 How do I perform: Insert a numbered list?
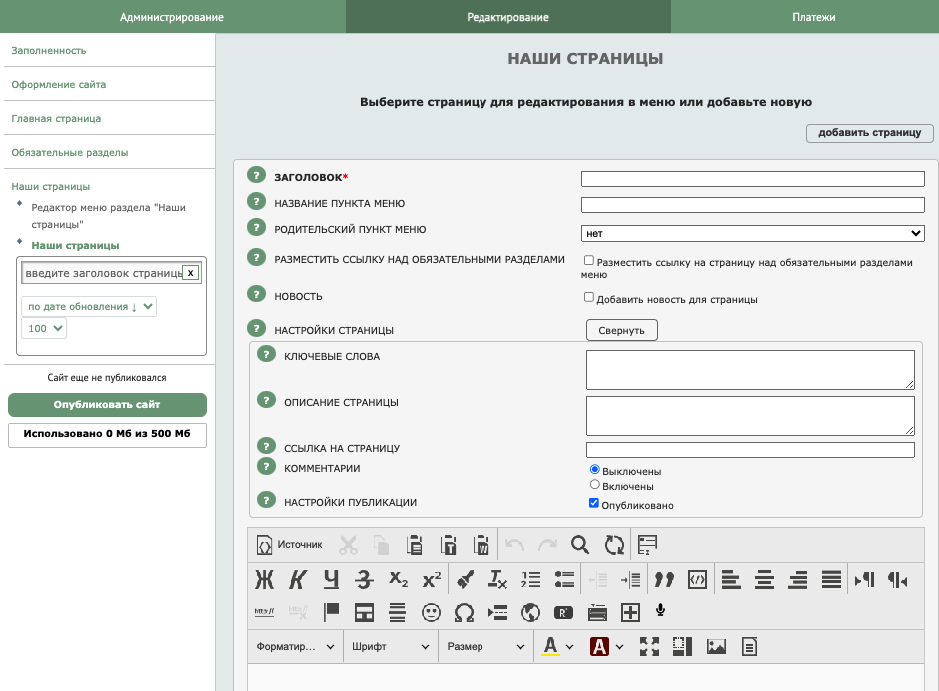pyautogui.click(x=531, y=579)
